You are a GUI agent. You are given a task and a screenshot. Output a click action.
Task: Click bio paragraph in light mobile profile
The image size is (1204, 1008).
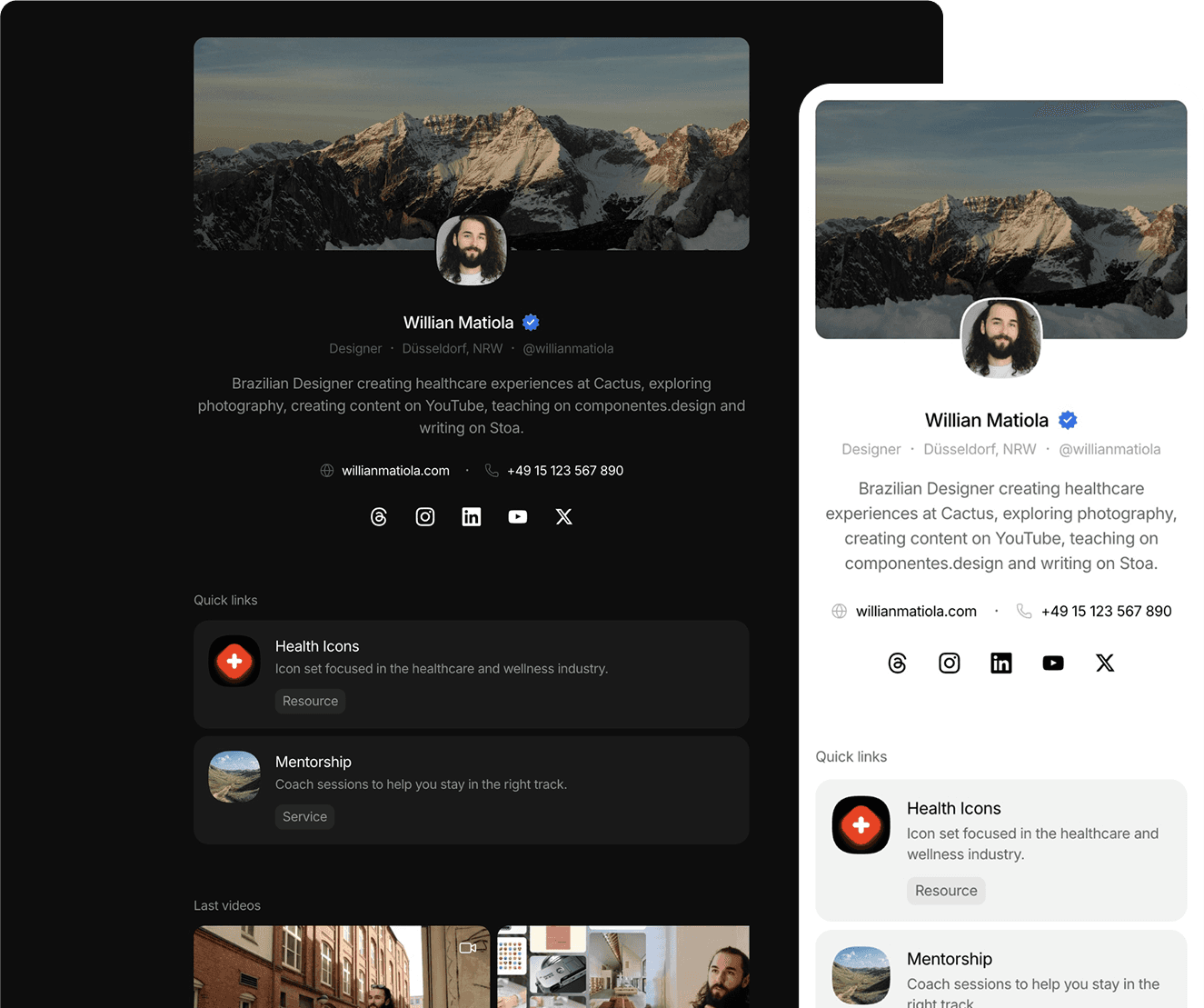(x=1001, y=525)
